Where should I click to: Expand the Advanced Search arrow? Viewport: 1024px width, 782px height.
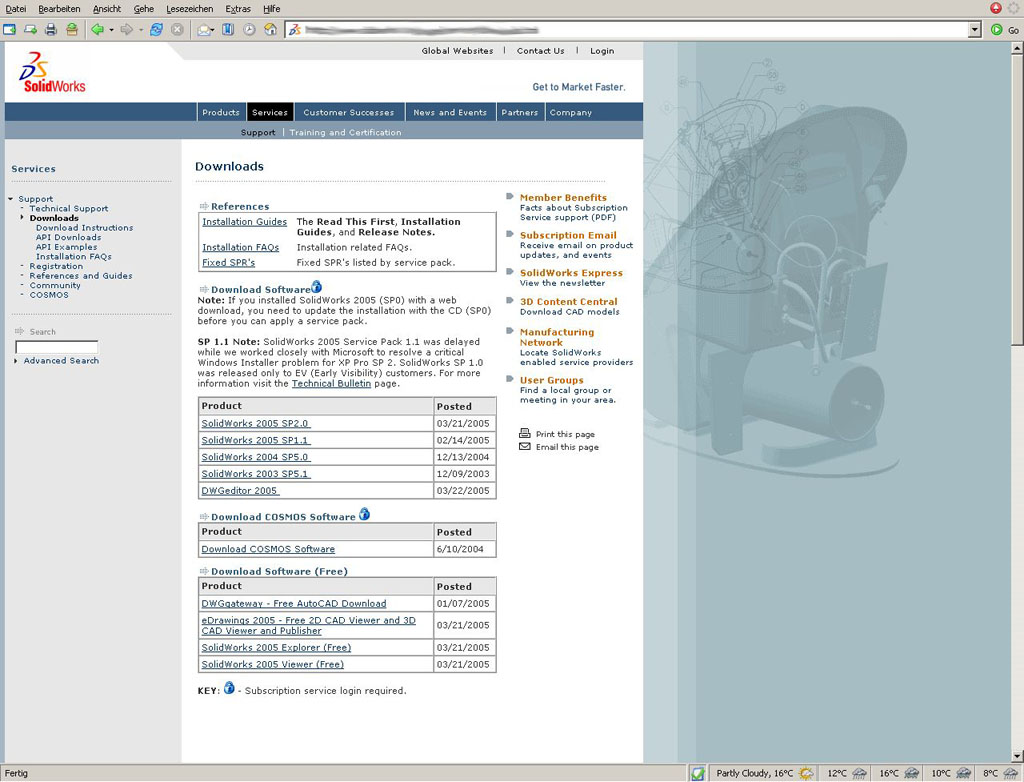pyautogui.click(x=16, y=361)
